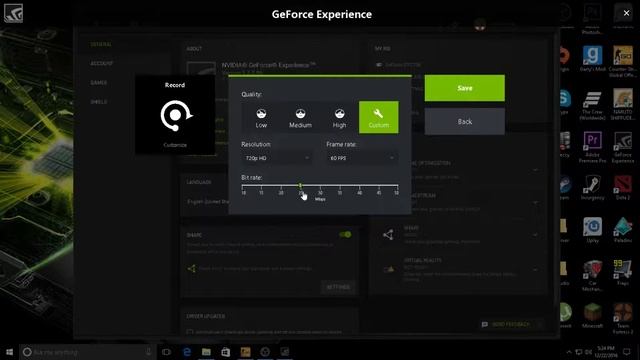Open Garry's Mod desktop shortcut
Screen dimensions: 640x360
[592, 59]
